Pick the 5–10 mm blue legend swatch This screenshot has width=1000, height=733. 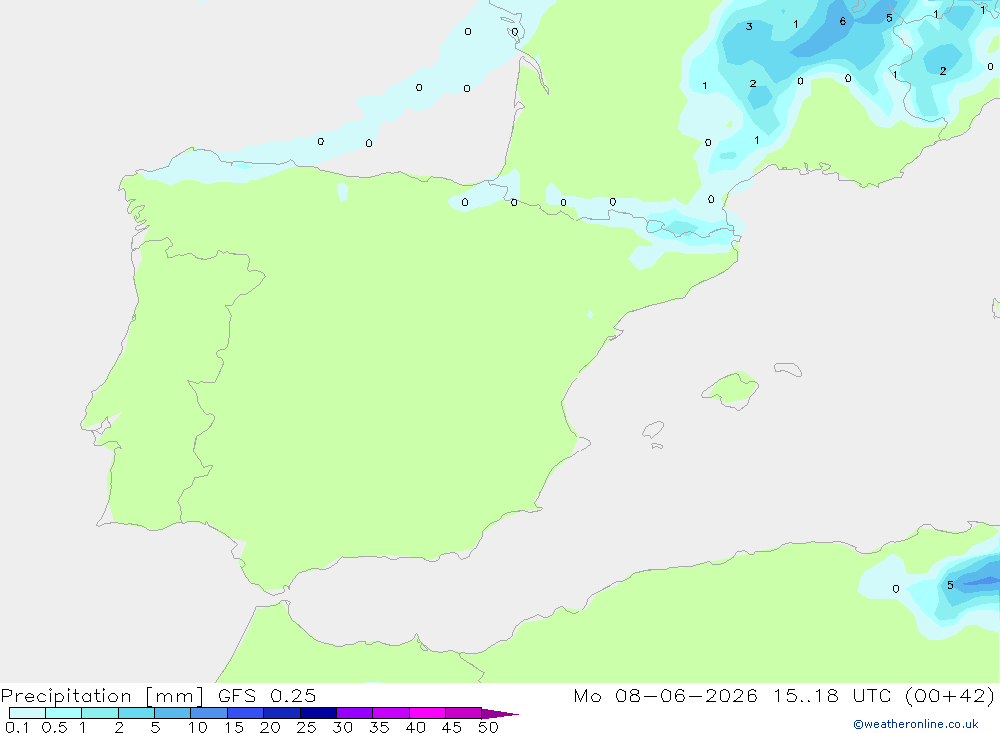pyautogui.click(x=172, y=713)
